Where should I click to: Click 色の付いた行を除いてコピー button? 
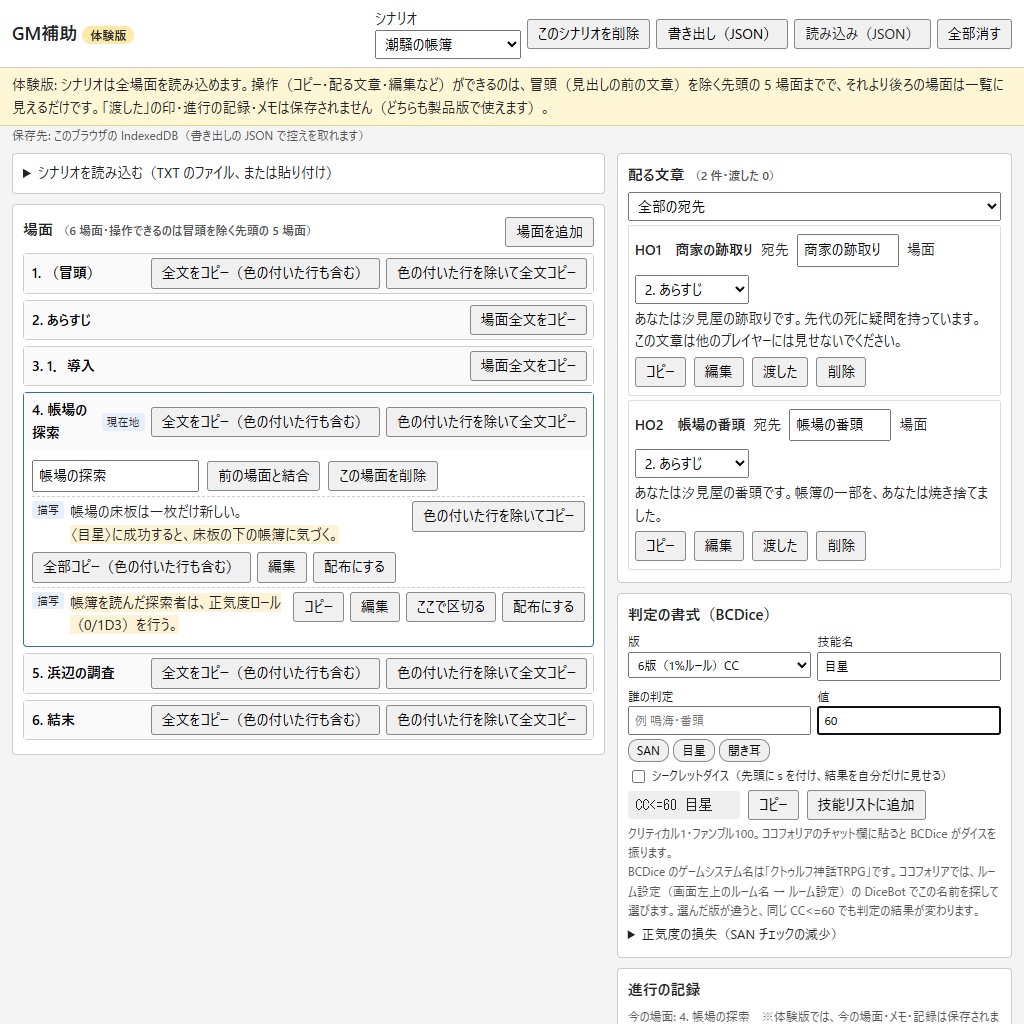click(498, 517)
